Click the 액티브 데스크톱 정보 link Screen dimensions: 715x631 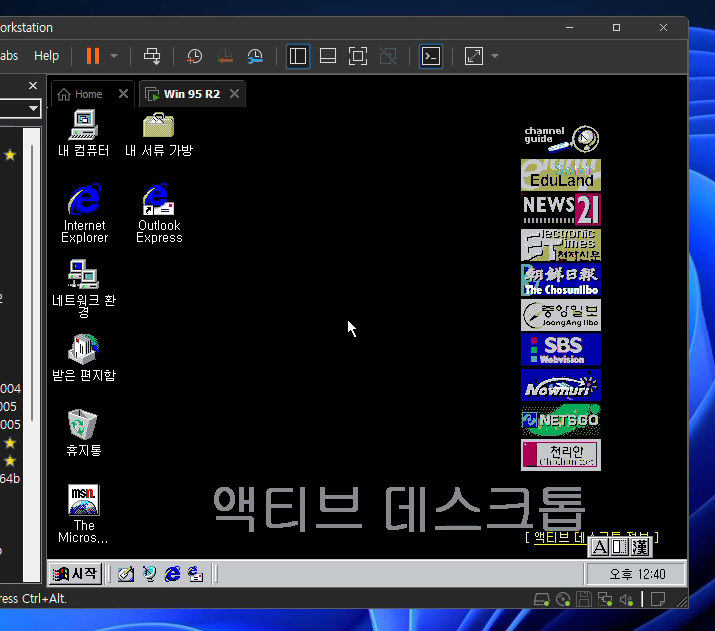(x=560, y=537)
